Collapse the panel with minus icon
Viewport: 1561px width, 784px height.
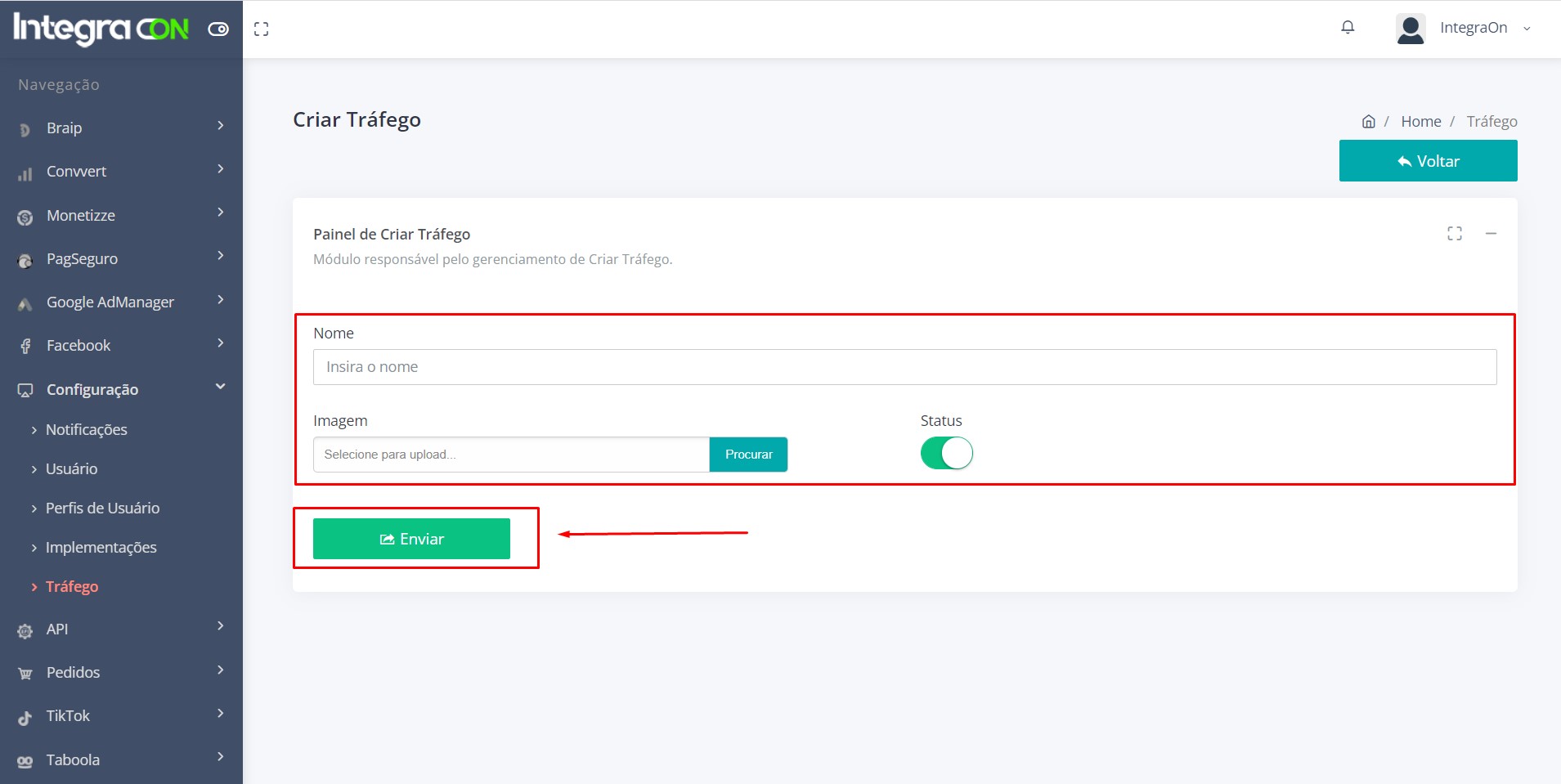click(x=1491, y=234)
